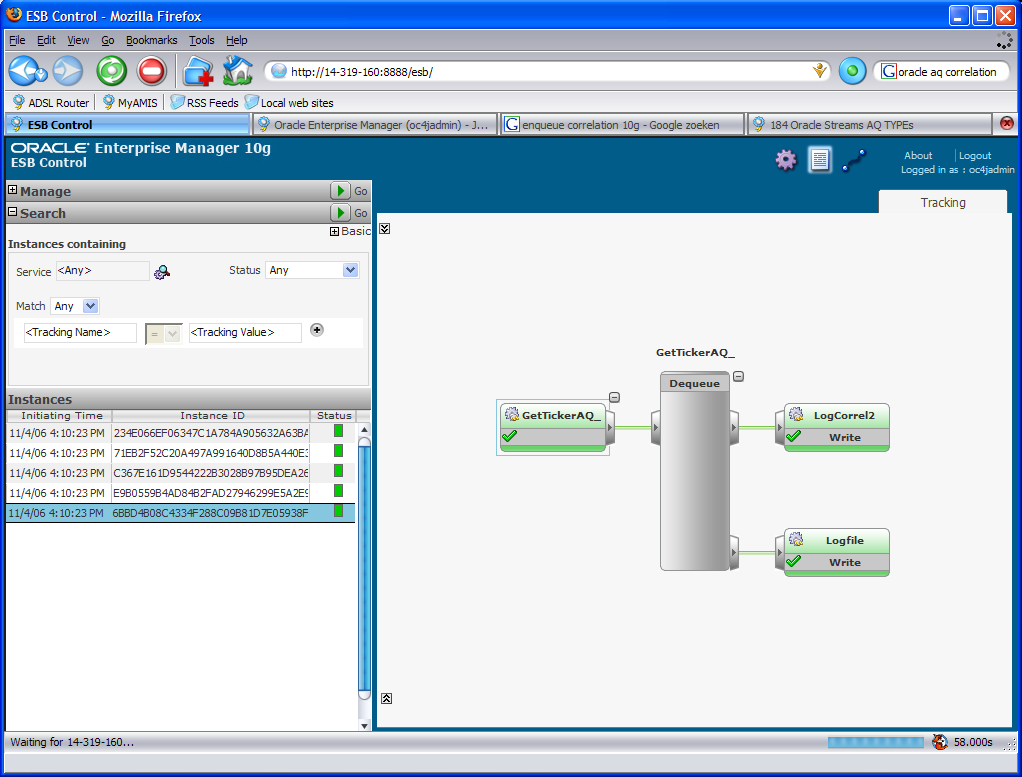The height and width of the screenshot is (777, 1022).
Task: Open the routing map icon in header
Action: pos(853,160)
